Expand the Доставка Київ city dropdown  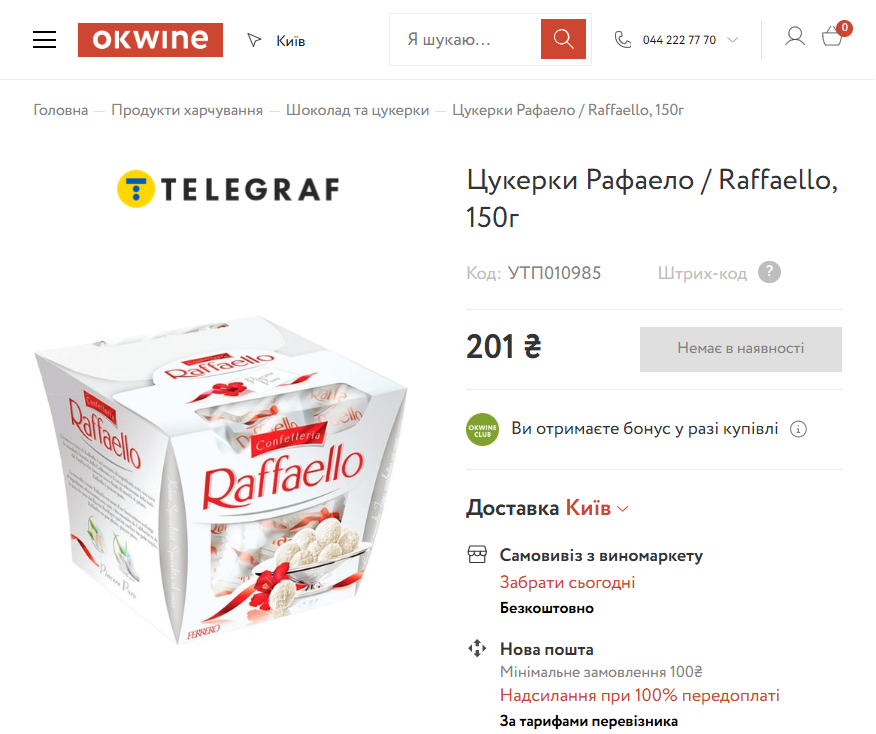pos(597,508)
